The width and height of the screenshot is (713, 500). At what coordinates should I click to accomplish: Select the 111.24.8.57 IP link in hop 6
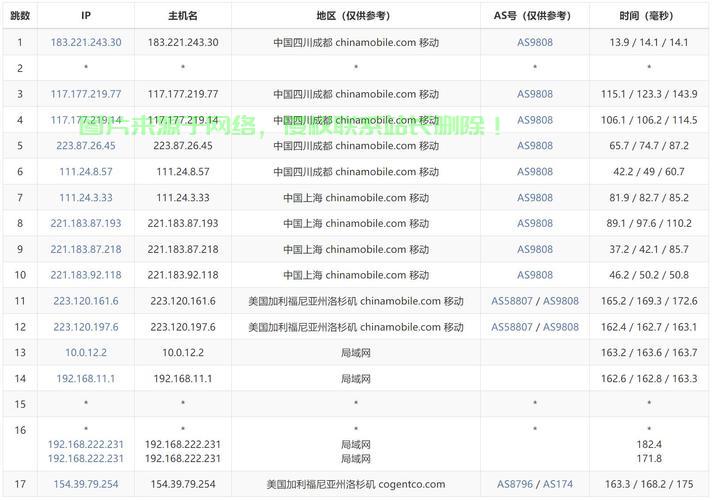[x=86, y=172]
